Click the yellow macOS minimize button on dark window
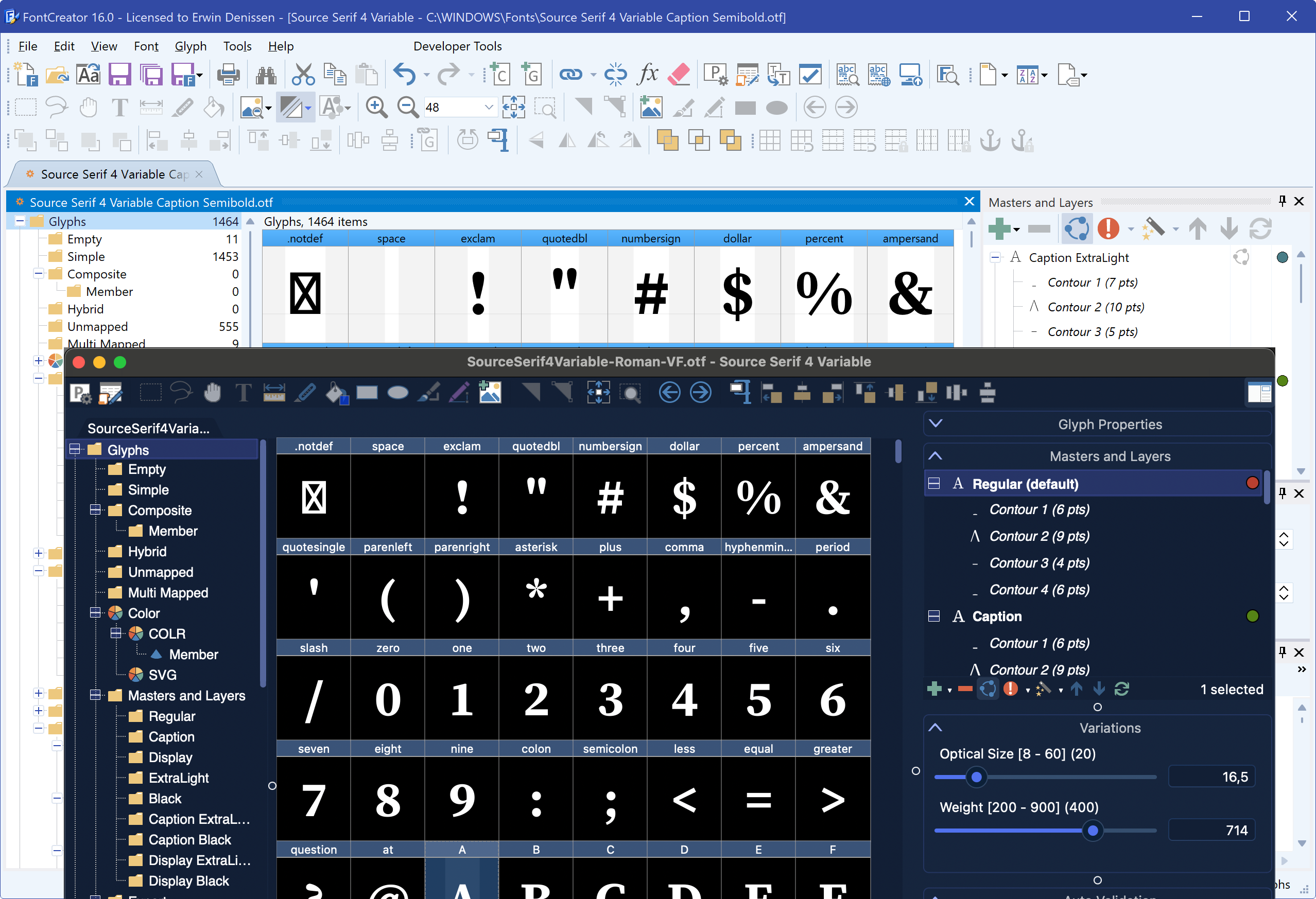The height and width of the screenshot is (899, 1316). [99, 362]
